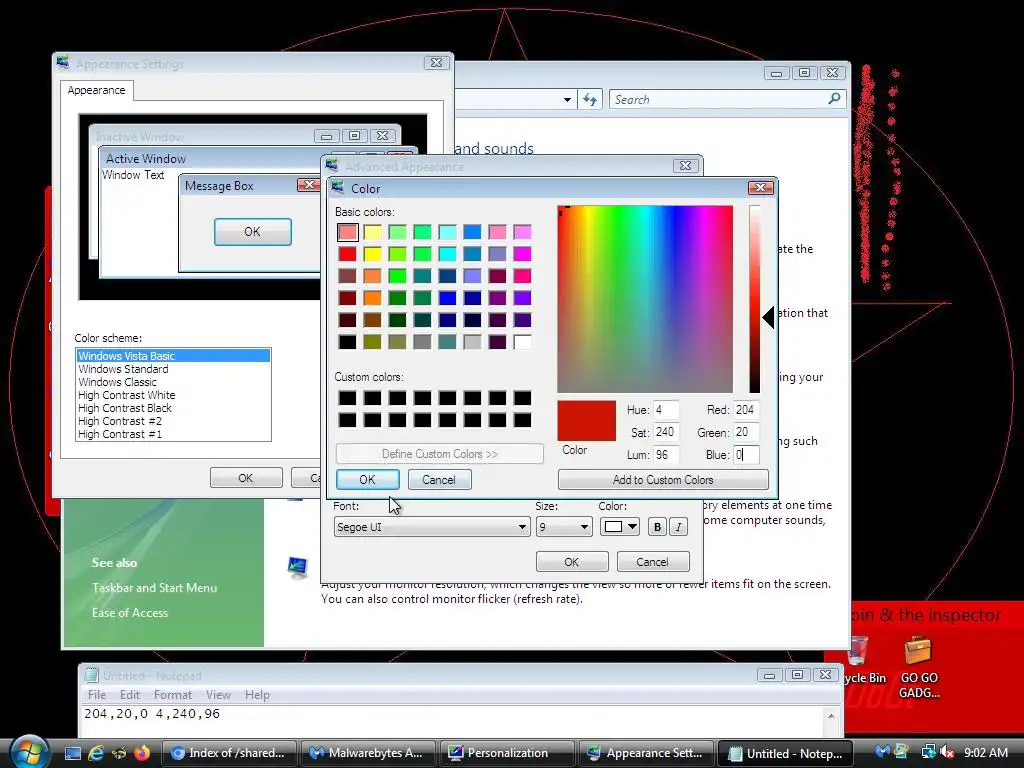Click the Color dialog title bar icon
The height and width of the screenshot is (768, 1024).
(338, 188)
